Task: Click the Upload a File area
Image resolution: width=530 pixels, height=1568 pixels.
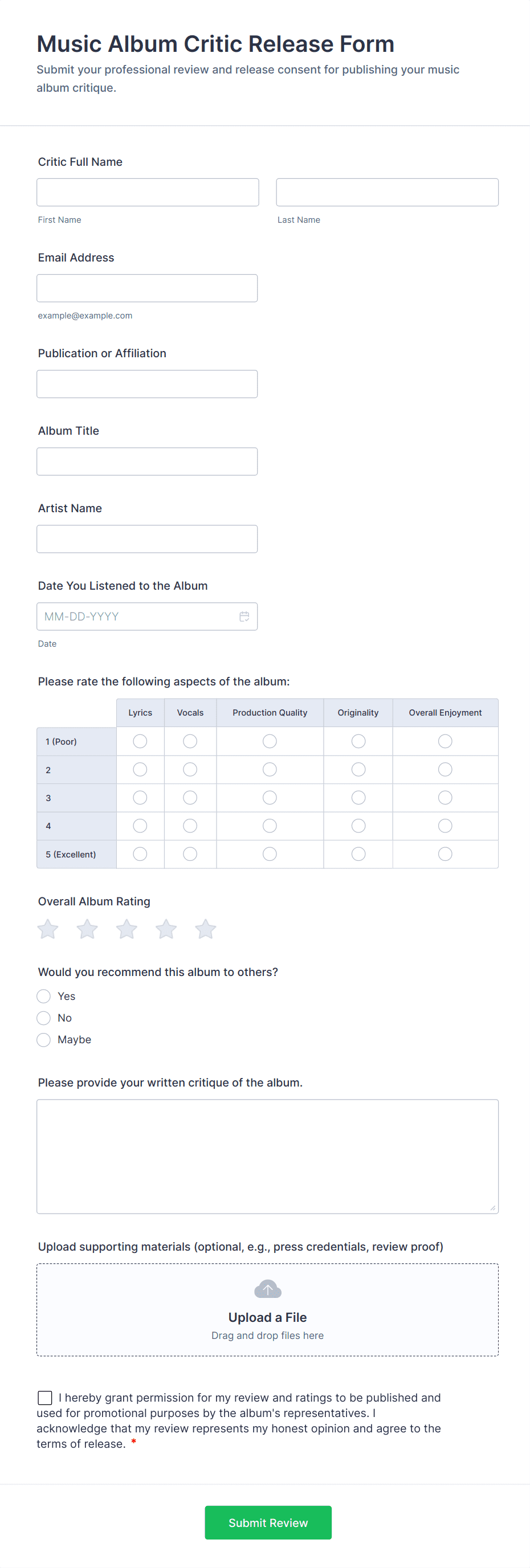Action: (x=268, y=1317)
